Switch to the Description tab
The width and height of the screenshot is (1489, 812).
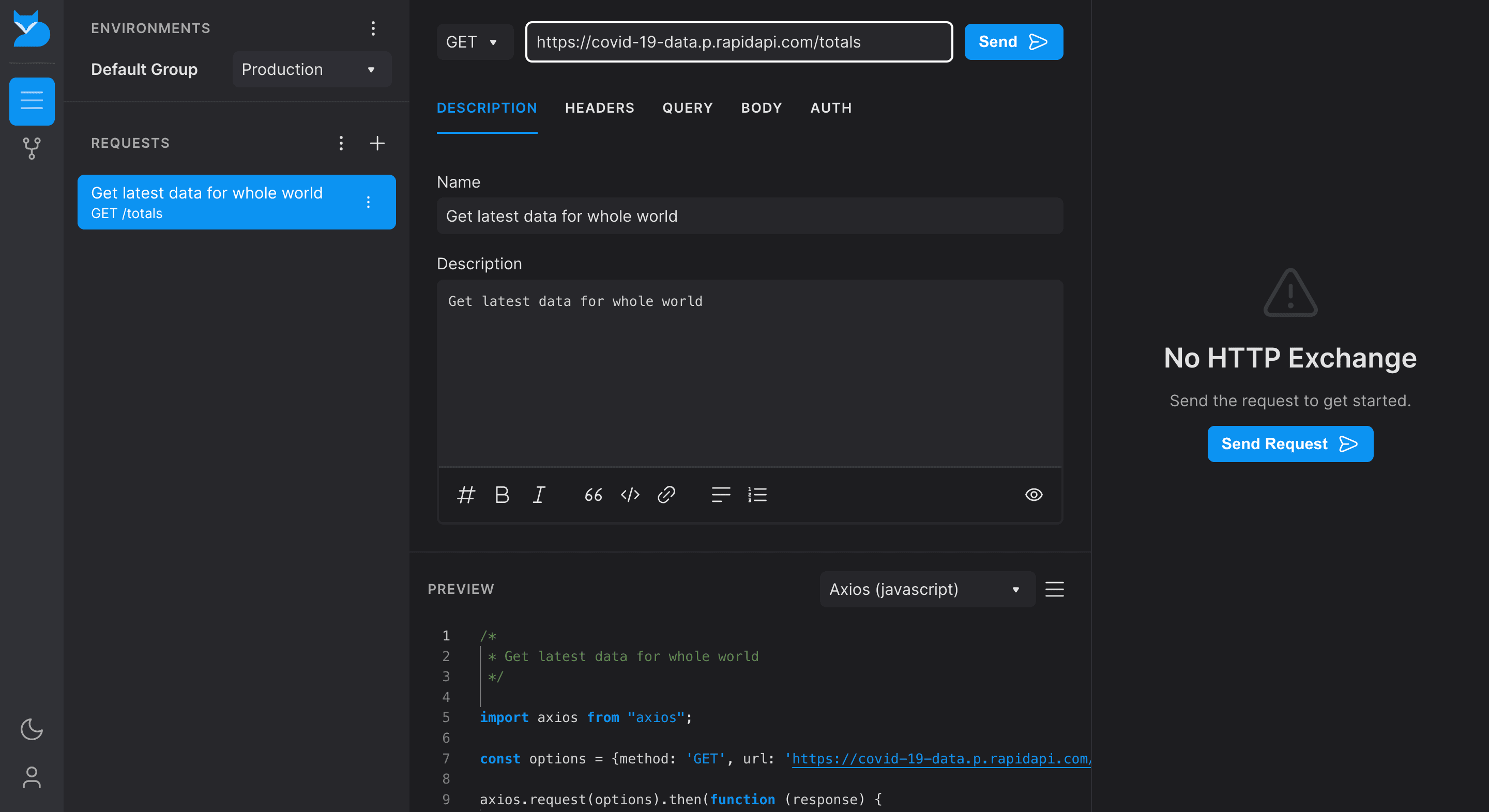click(487, 108)
